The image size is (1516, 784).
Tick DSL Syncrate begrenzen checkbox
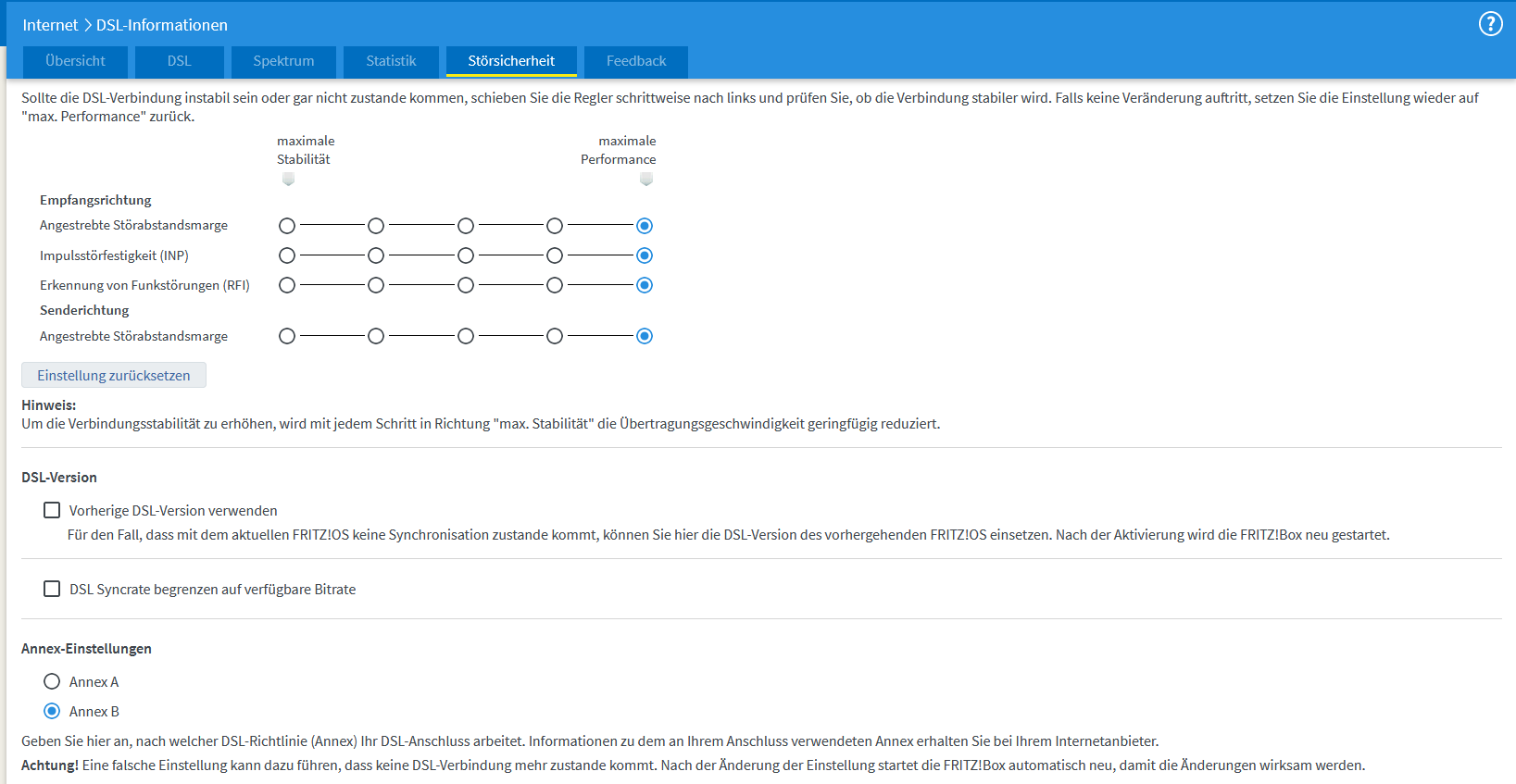[52, 589]
